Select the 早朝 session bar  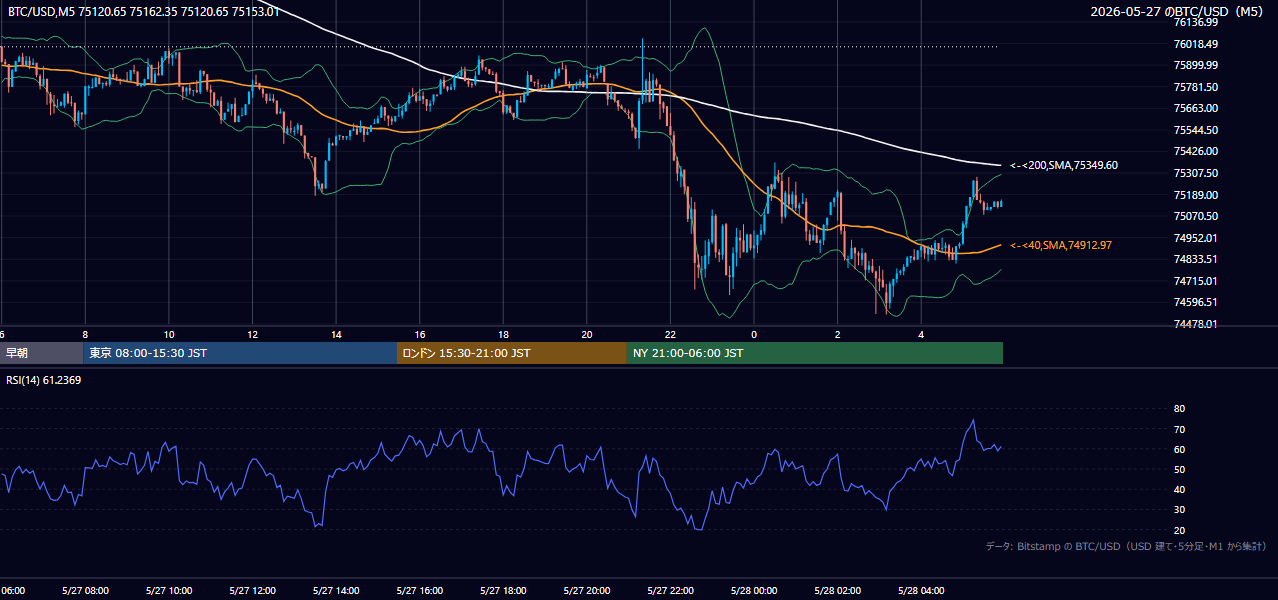pyautogui.click(x=41, y=353)
